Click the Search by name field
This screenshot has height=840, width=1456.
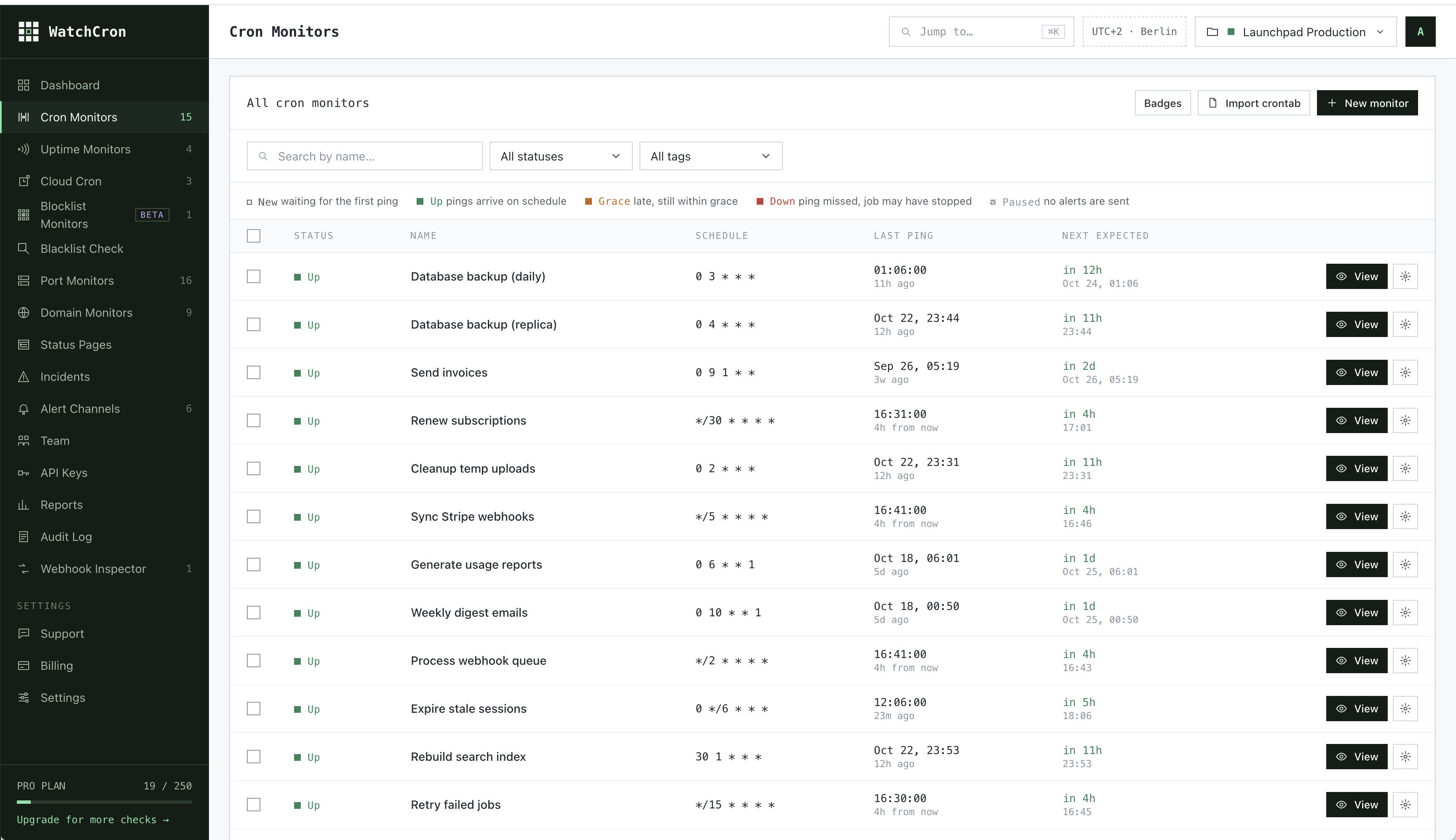364,156
